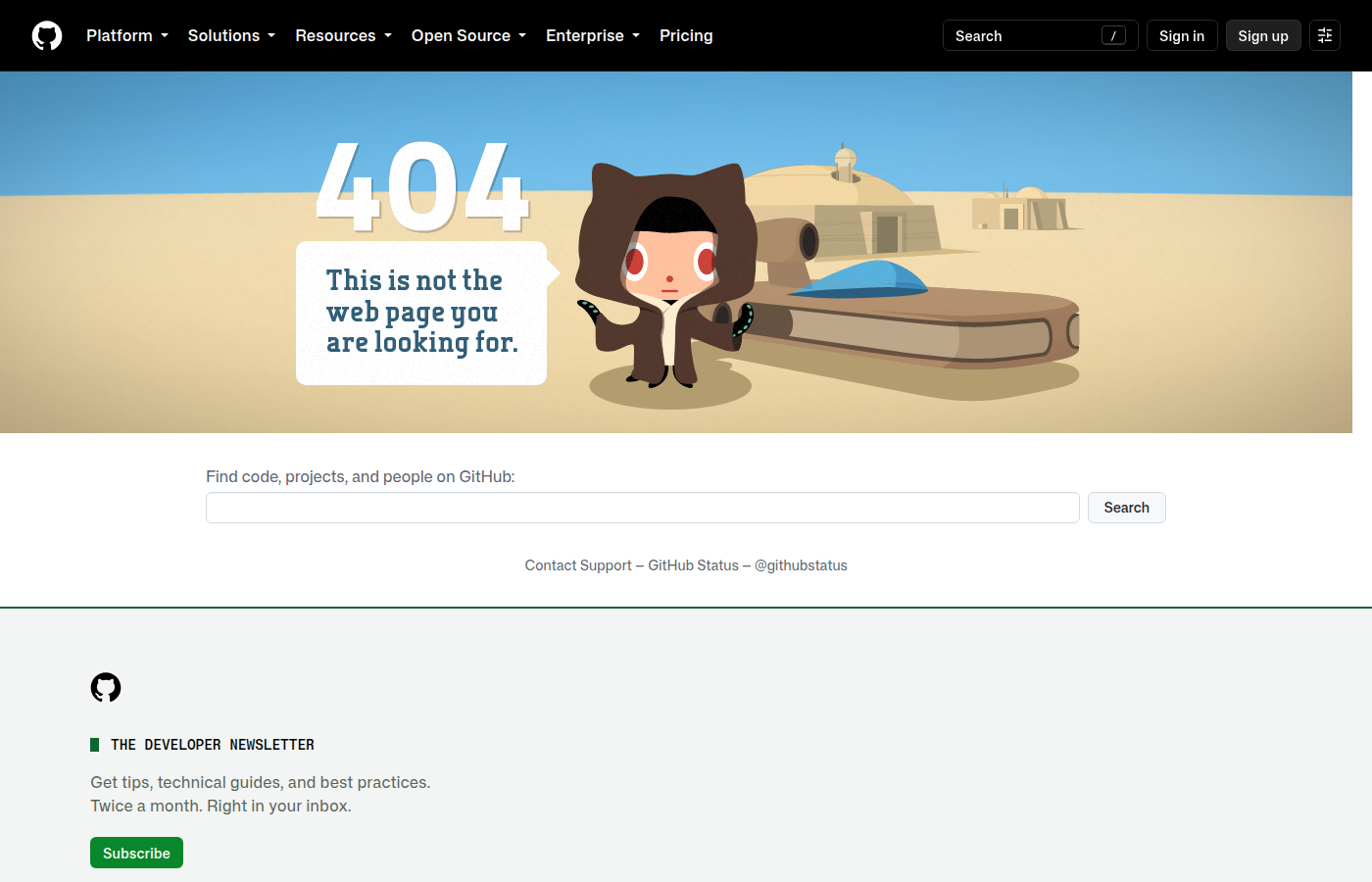Screen dimensions: 1372x882
Task: Expand the Platform dropdown menu
Action: pos(127,35)
